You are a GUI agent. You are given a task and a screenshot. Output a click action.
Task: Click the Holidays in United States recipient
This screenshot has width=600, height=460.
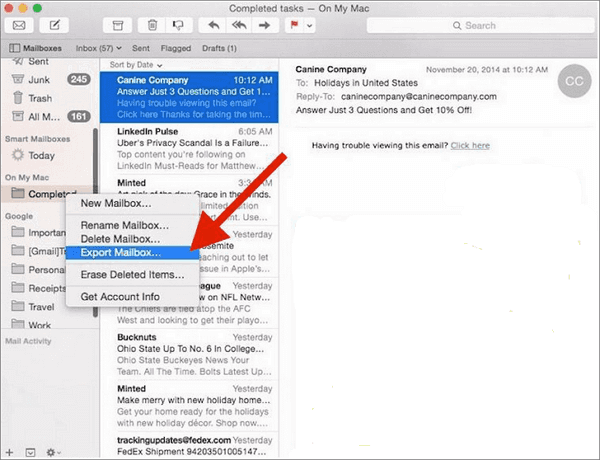coord(366,83)
